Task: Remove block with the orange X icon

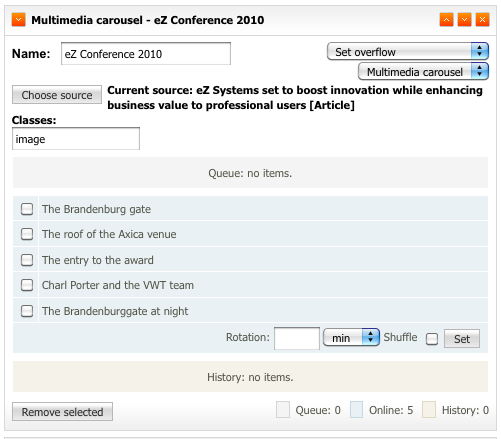Action: click(x=482, y=20)
